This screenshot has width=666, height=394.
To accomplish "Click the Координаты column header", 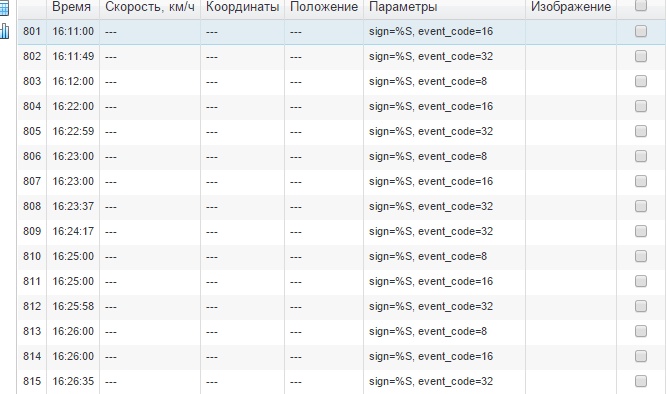I will click(x=242, y=7).
